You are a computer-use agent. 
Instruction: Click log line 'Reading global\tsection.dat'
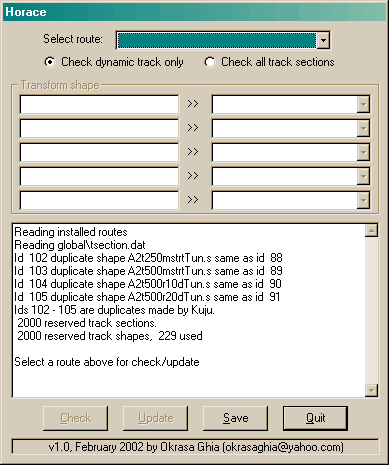80,245
